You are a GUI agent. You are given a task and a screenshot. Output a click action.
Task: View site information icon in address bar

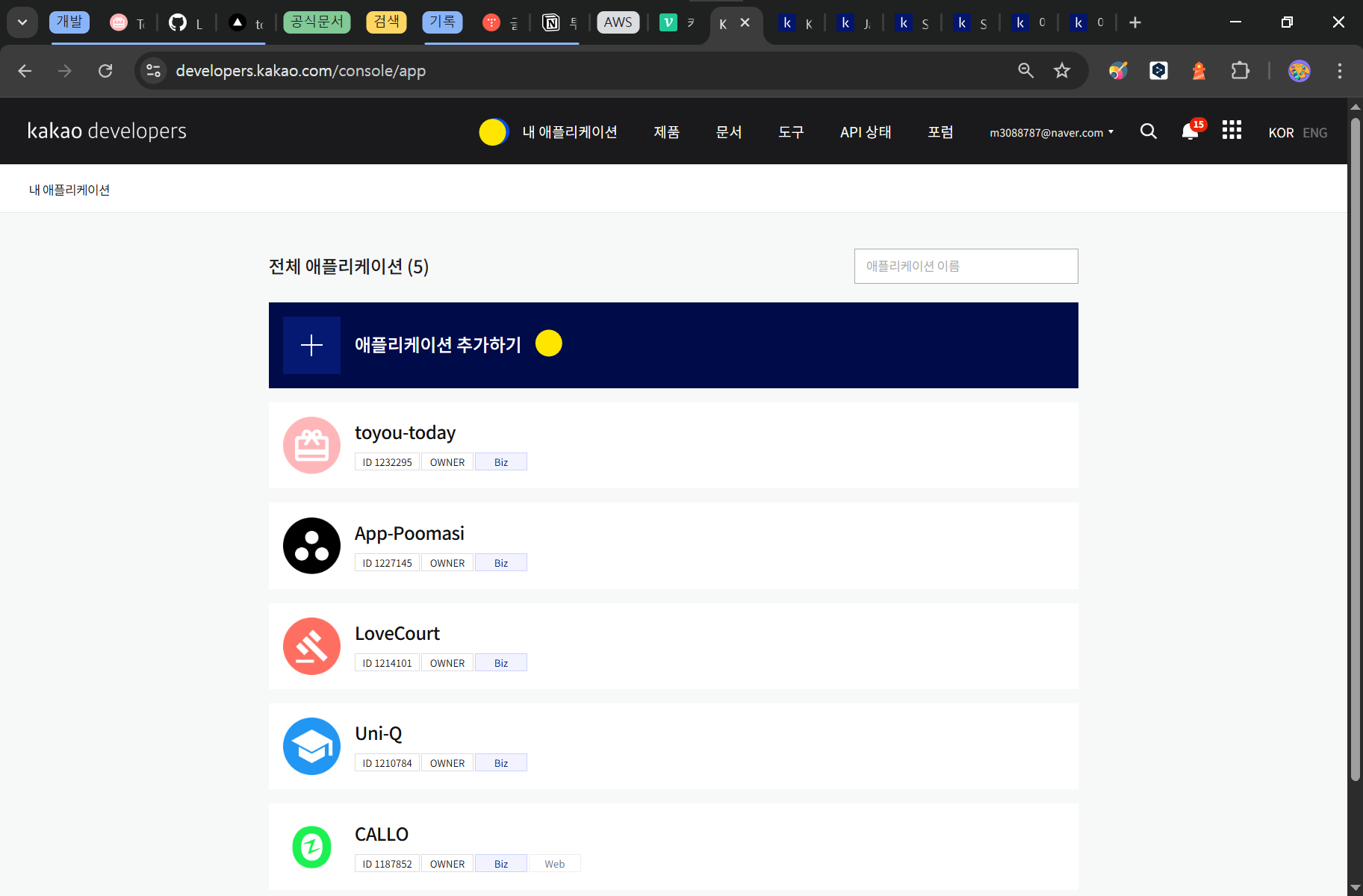[x=154, y=71]
